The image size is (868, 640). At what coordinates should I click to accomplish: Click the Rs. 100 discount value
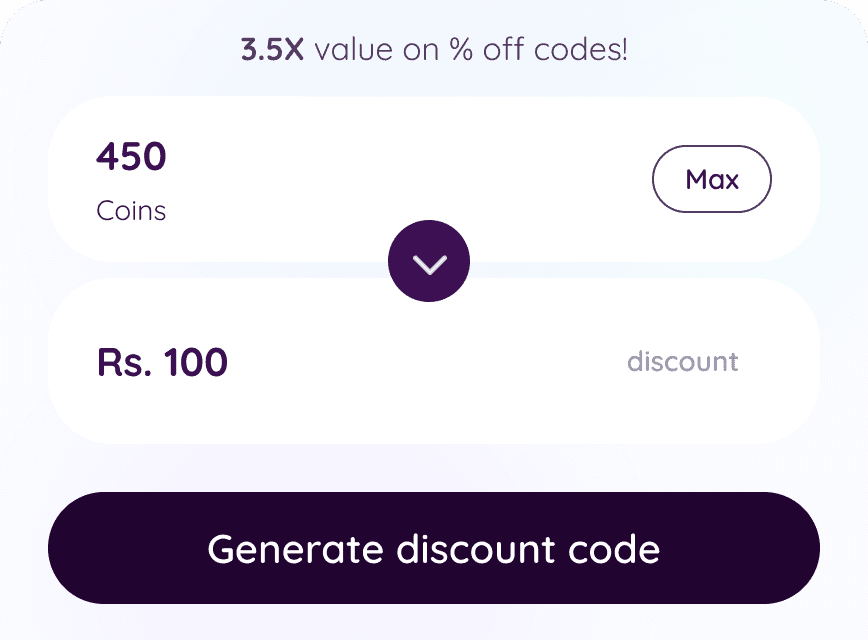coord(162,363)
